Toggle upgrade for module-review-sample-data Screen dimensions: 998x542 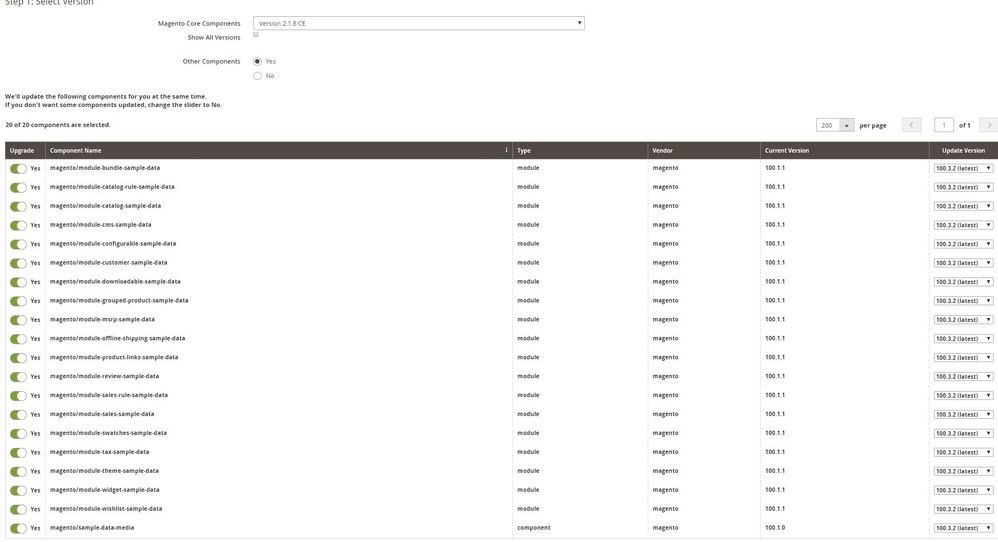(x=18, y=377)
